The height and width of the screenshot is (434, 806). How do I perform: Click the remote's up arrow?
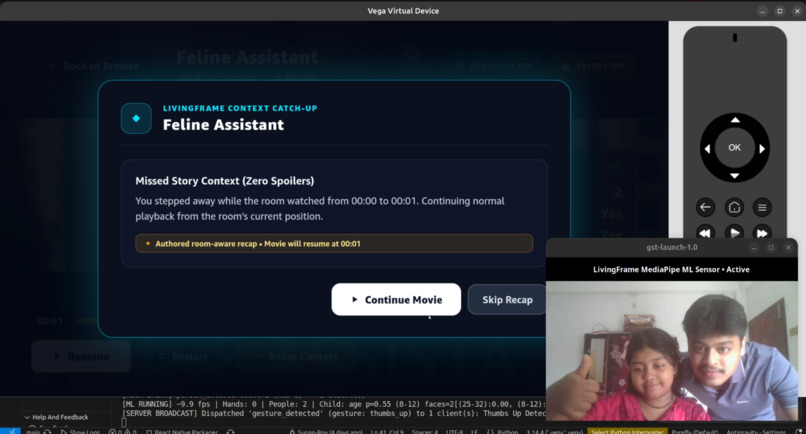tap(735, 120)
